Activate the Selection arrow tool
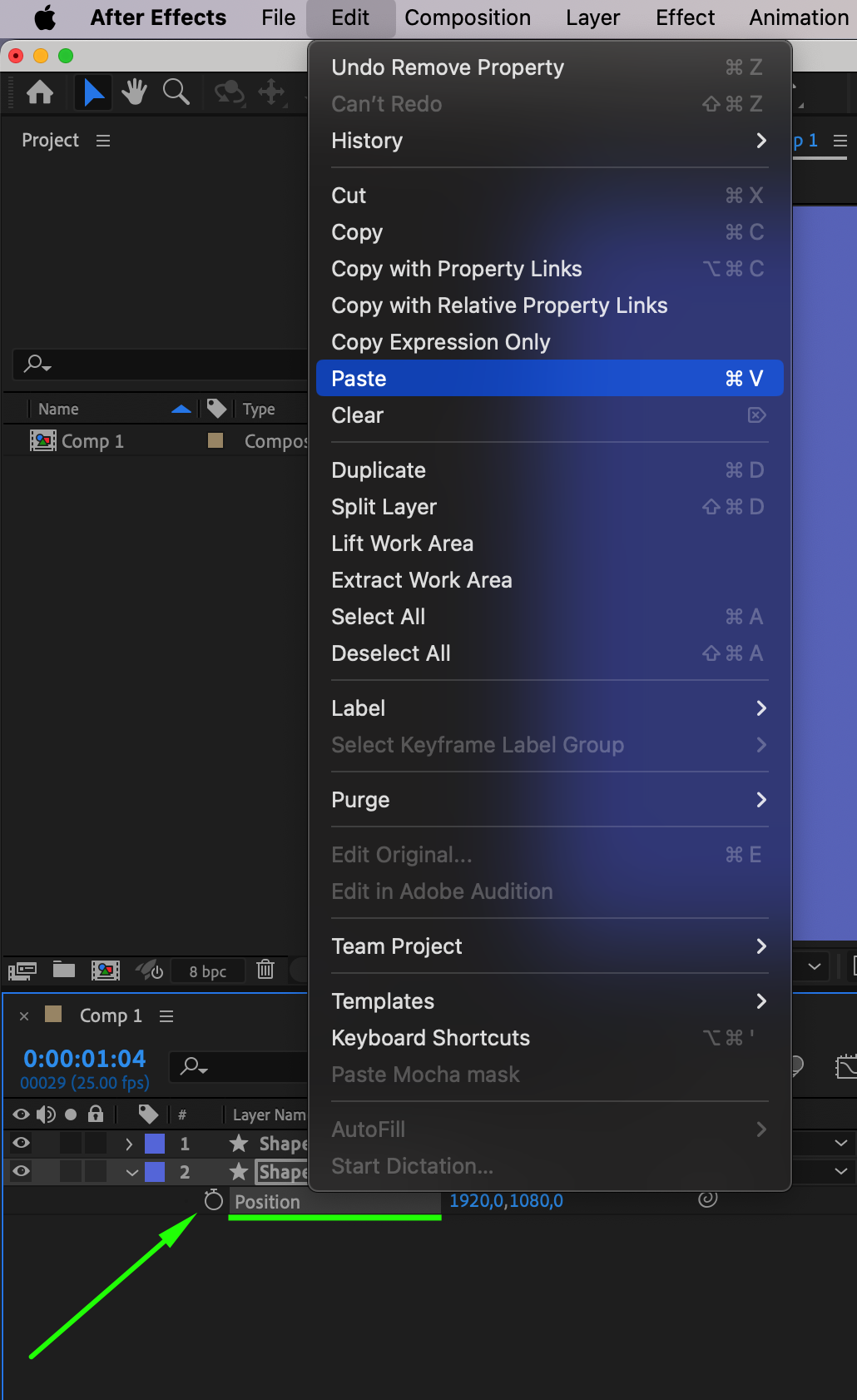The width and height of the screenshot is (857, 1400). pos(94,92)
